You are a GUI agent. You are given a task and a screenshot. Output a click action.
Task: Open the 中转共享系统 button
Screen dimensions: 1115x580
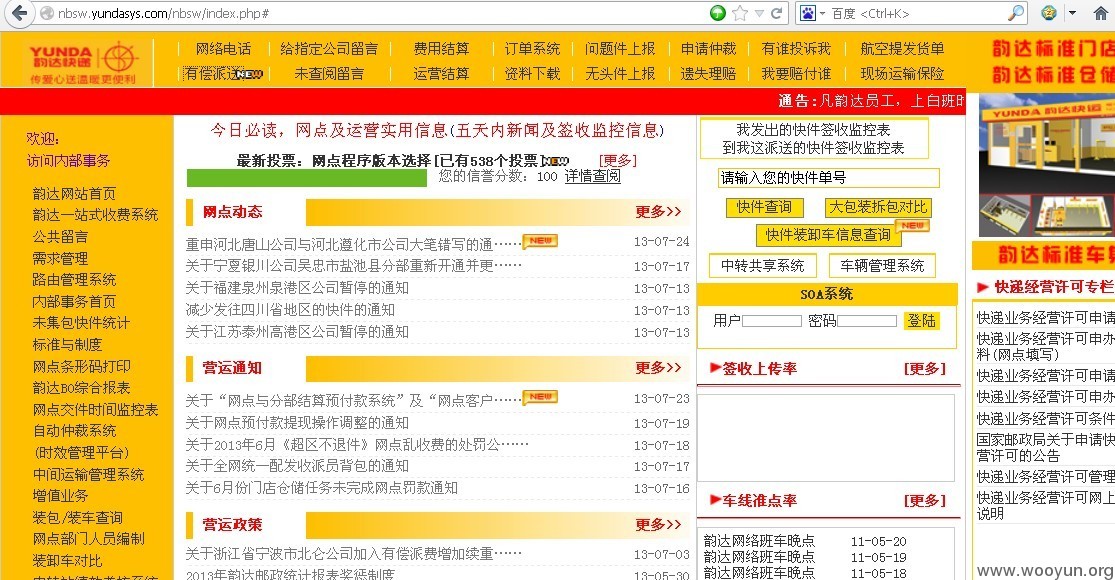point(762,266)
